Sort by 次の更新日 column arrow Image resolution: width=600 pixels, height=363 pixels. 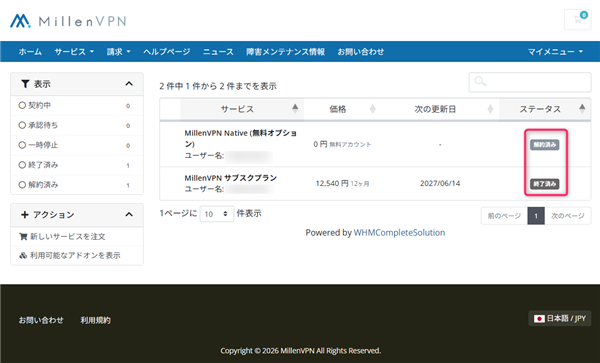(x=490, y=109)
